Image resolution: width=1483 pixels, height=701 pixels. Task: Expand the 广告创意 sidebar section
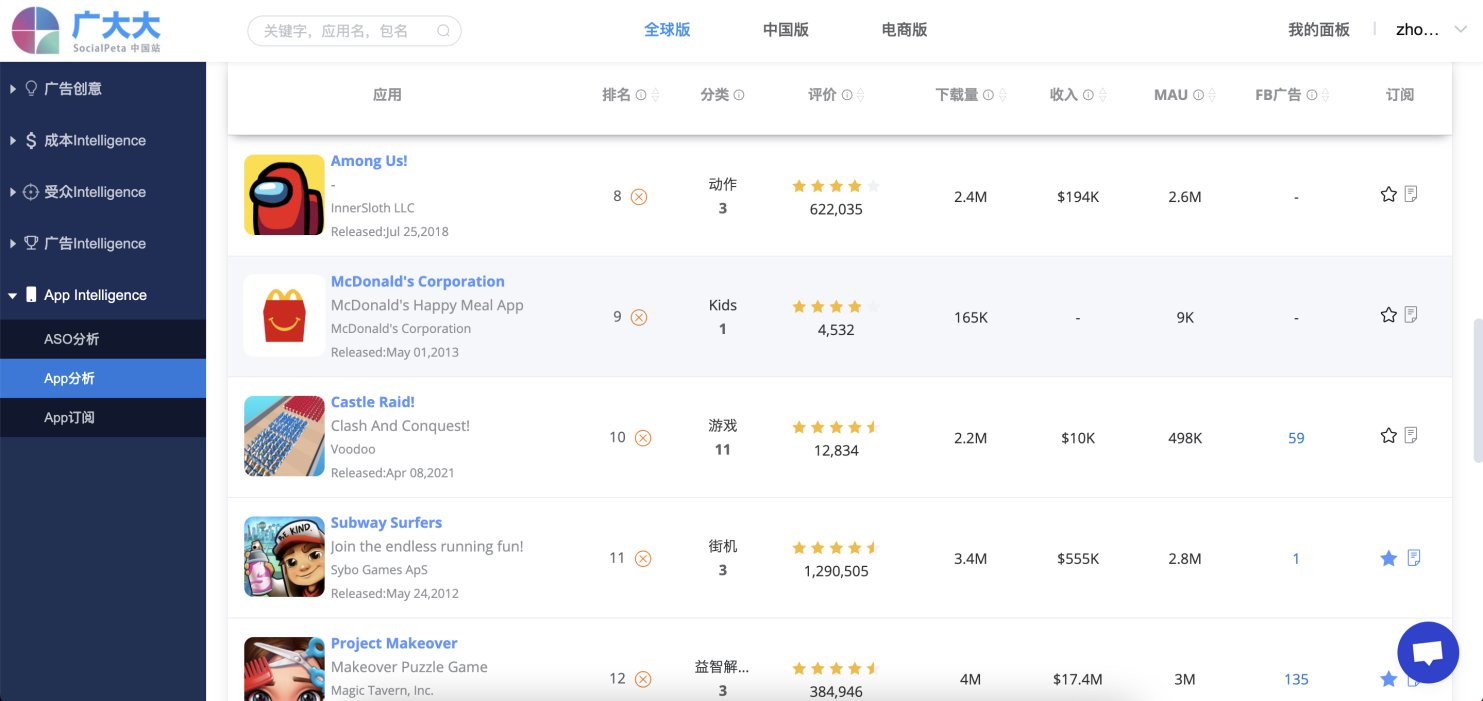pyautogui.click(x=103, y=88)
